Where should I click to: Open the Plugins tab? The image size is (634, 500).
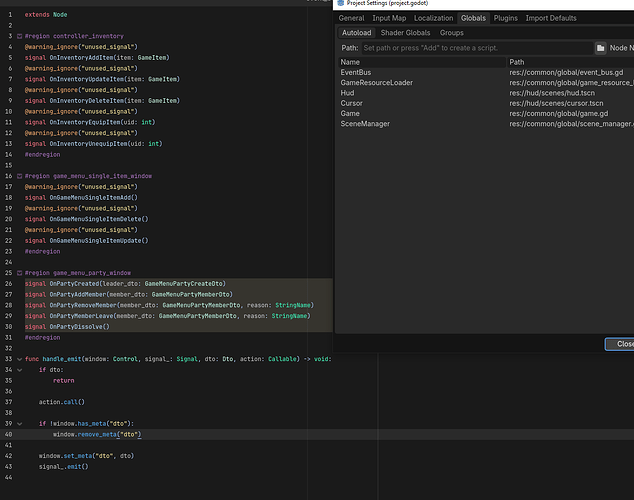[x=505, y=18]
